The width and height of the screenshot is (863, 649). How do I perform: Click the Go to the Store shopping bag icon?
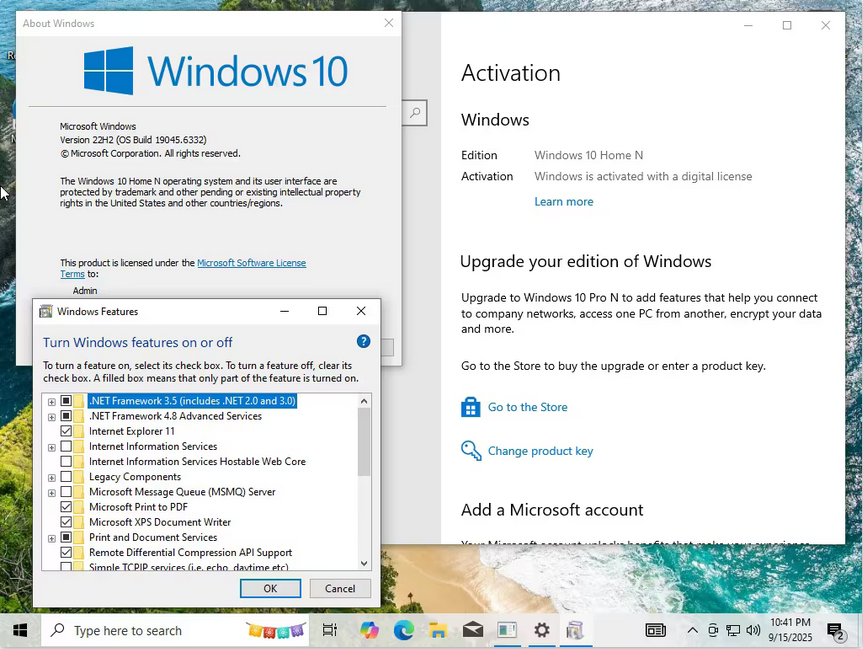pyautogui.click(x=471, y=407)
